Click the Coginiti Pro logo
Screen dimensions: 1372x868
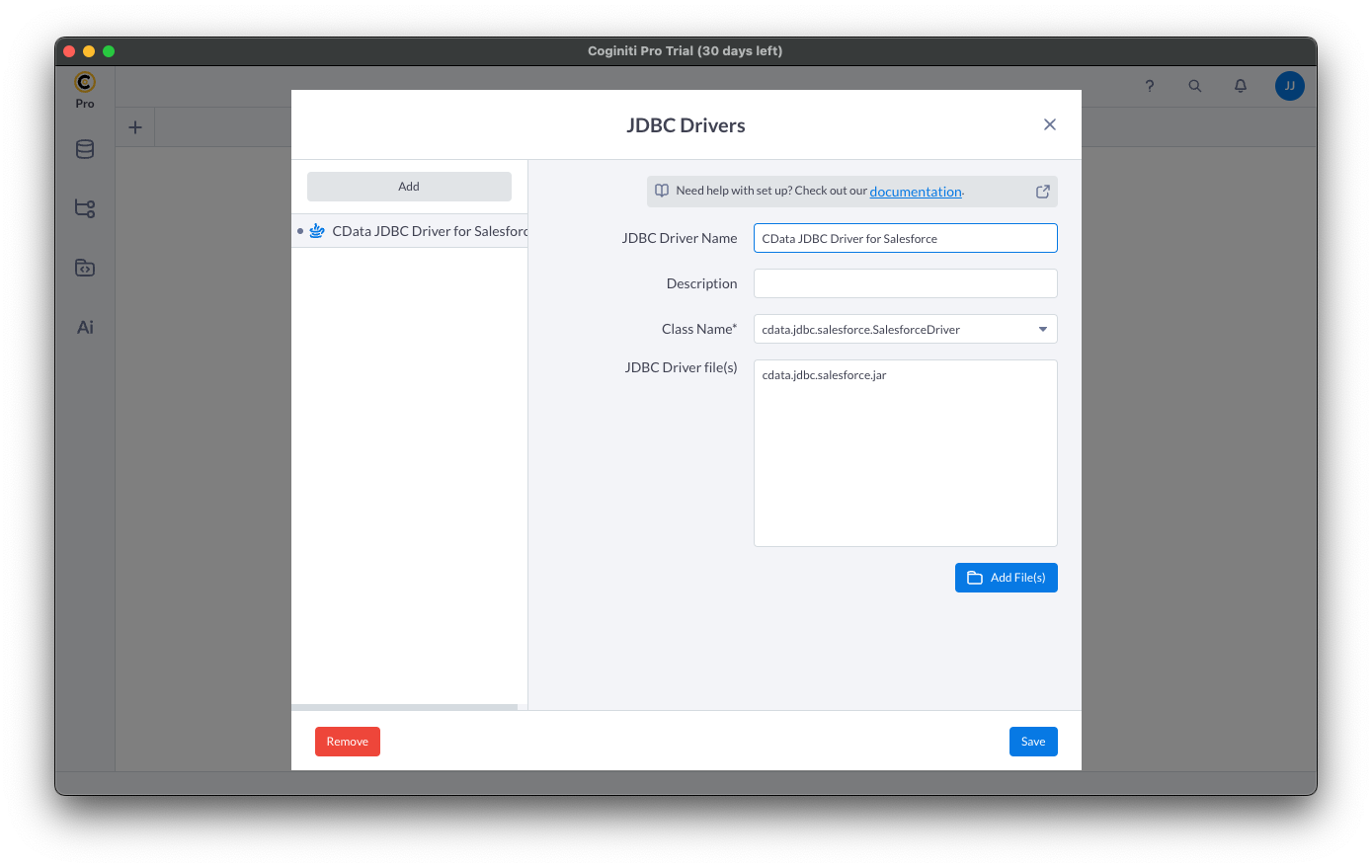pyautogui.click(x=85, y=83)
